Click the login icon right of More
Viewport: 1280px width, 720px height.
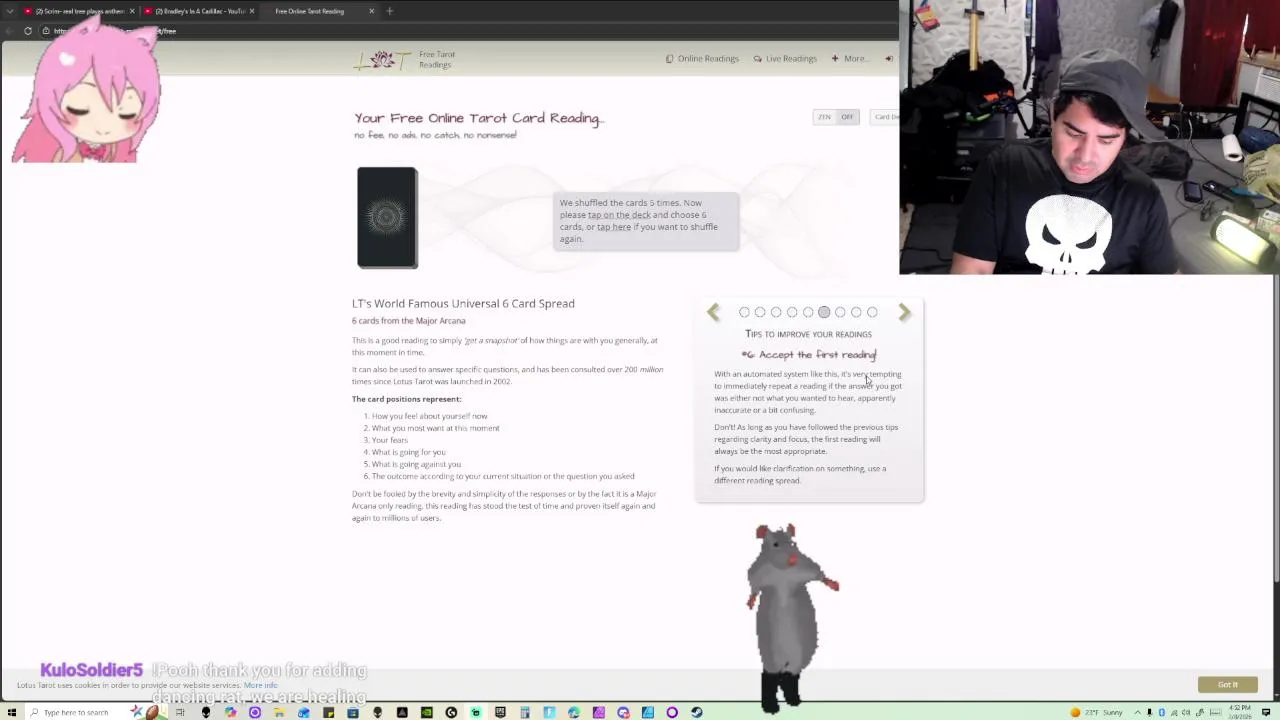click(x=888, y=59)
